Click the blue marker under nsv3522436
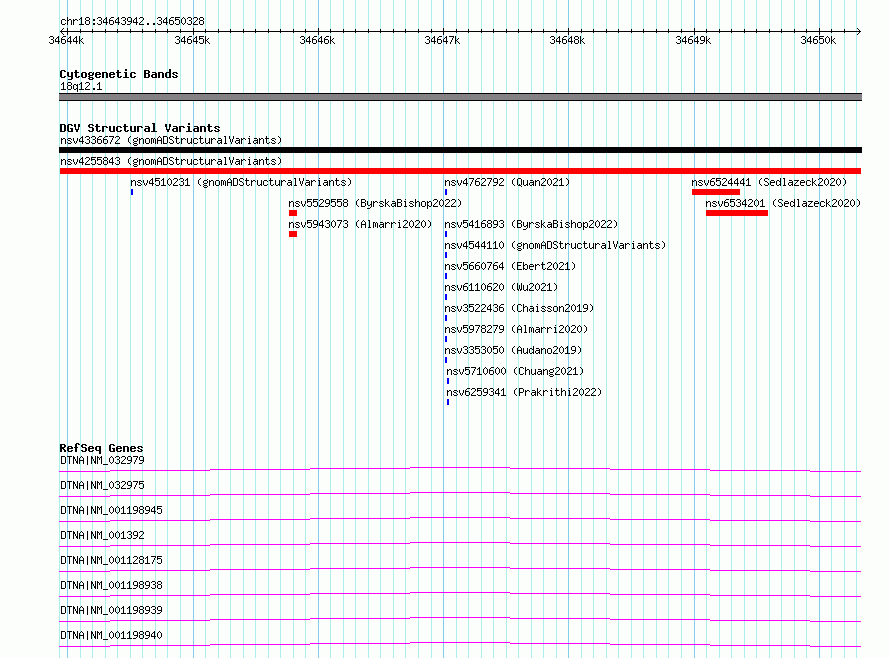The image size is (890, 658). pyautogui.click(x=446, y=318)
